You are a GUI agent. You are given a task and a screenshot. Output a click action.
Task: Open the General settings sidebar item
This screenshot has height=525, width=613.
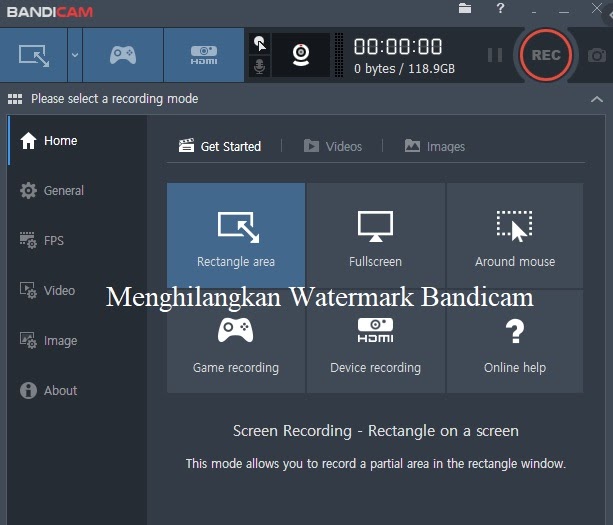pos(77,191)
